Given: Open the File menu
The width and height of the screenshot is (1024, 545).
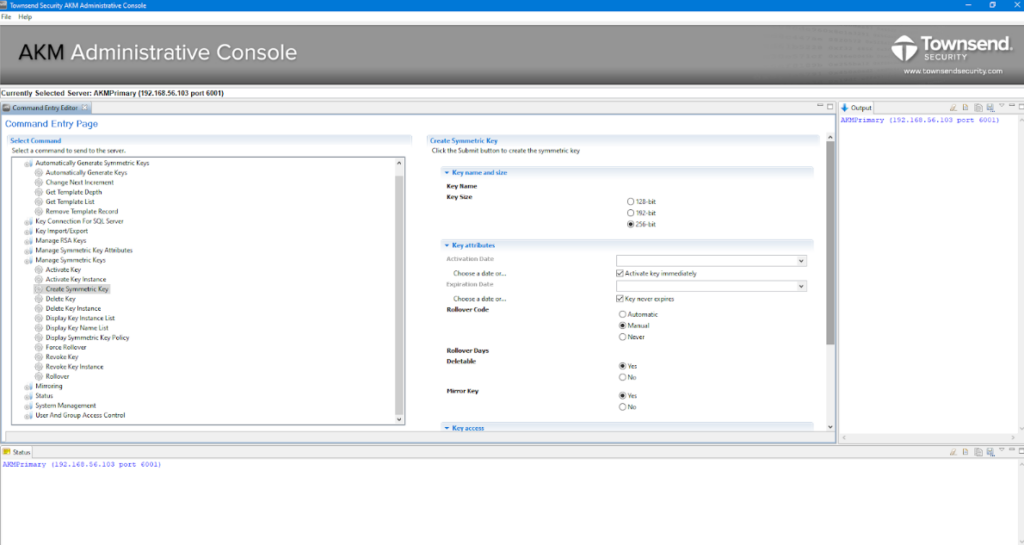Looking at the screenshot, I should [6, 17].
